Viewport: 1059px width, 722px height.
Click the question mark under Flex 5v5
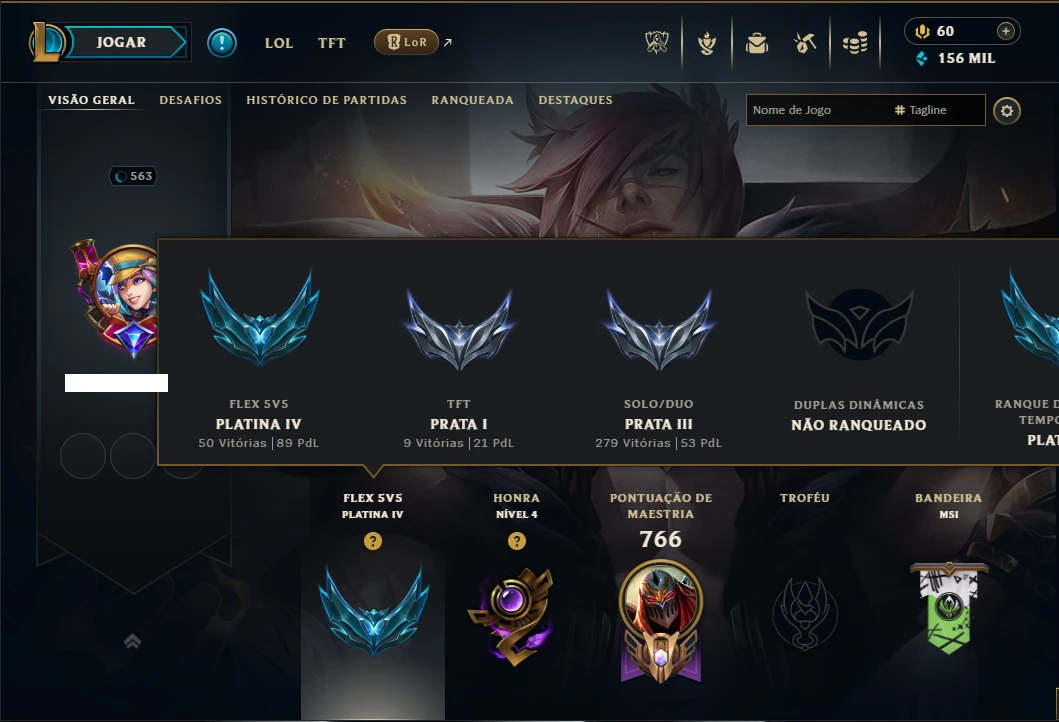(373, 541)
